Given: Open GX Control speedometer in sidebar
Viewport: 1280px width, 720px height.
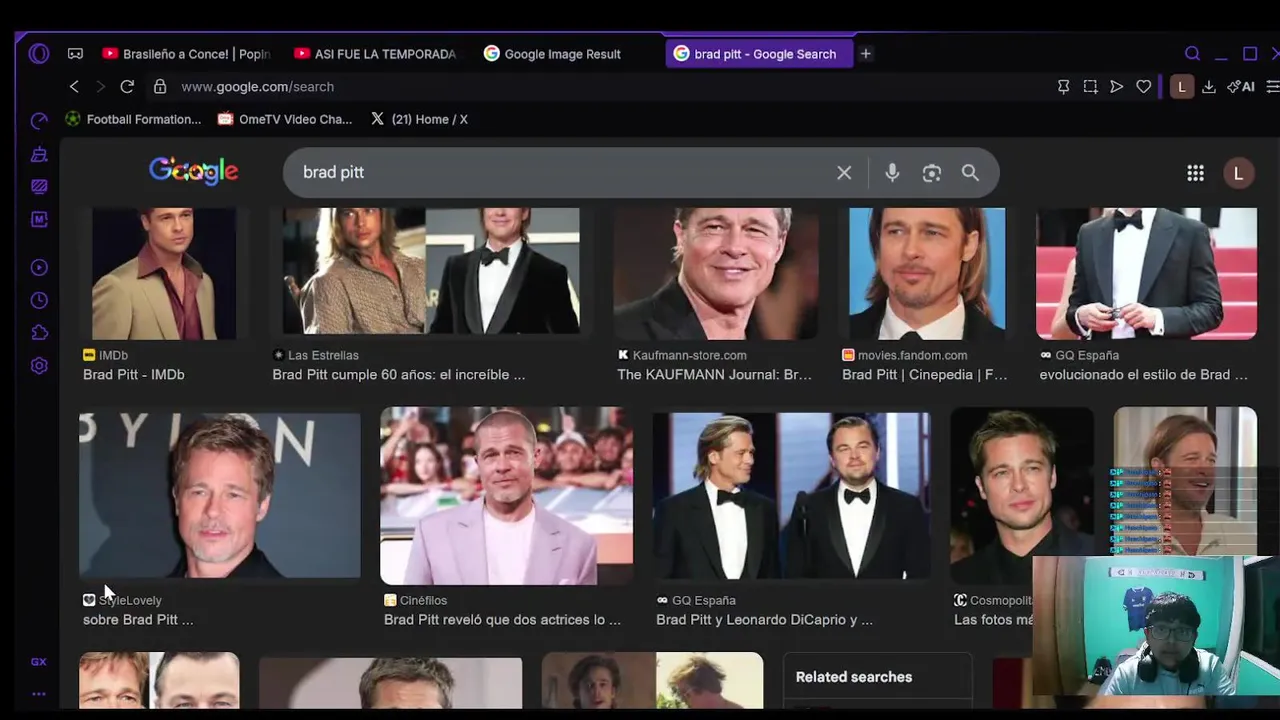Looking at the screenshot, I should coord(39,121).
